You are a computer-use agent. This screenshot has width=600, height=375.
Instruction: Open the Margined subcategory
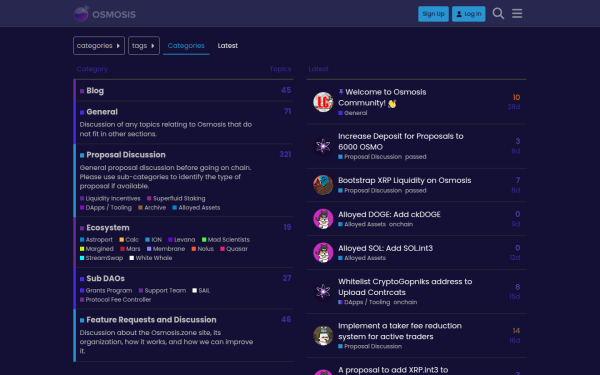(96, 249)
